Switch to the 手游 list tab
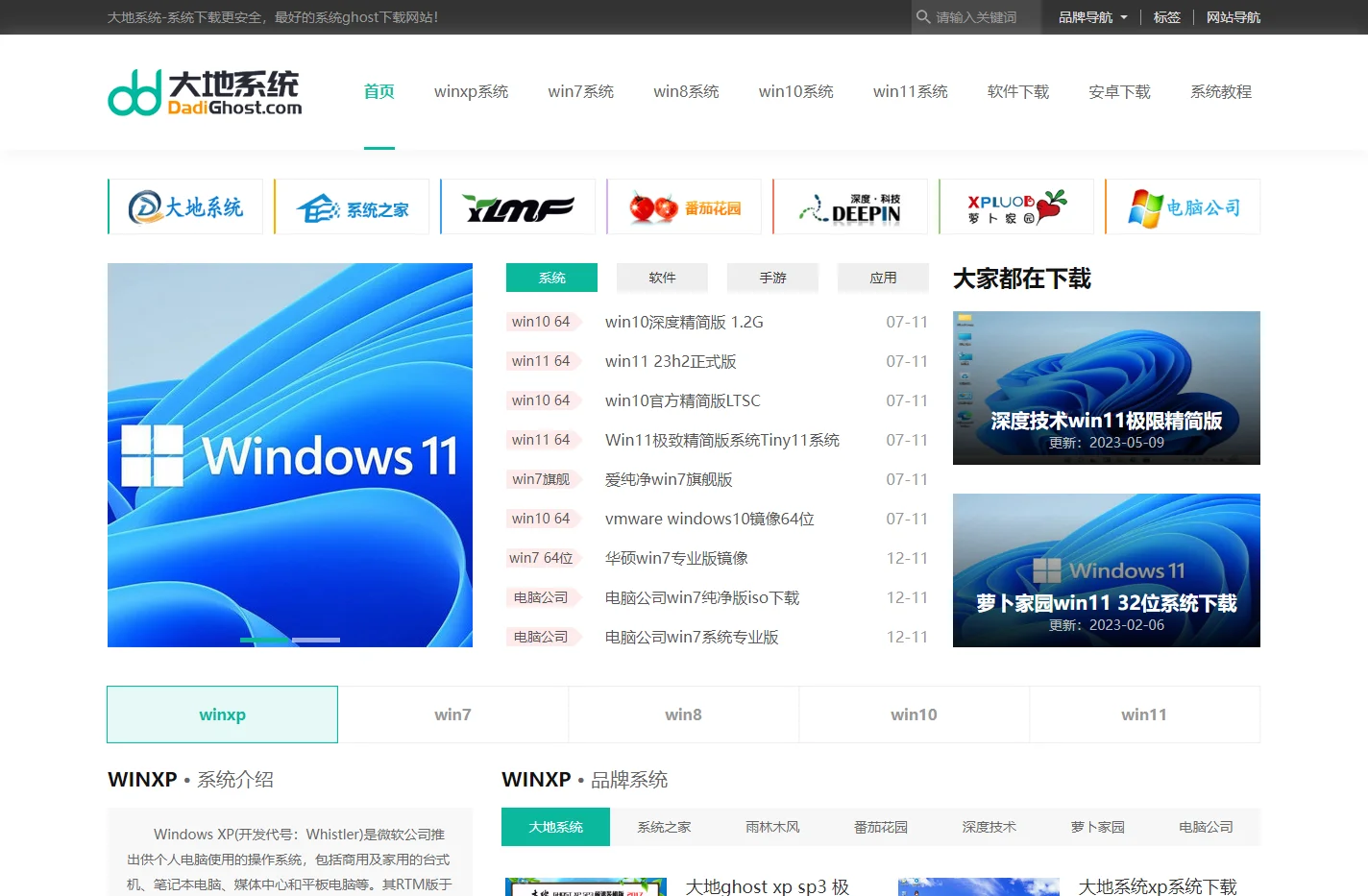 tap(772, 278)
